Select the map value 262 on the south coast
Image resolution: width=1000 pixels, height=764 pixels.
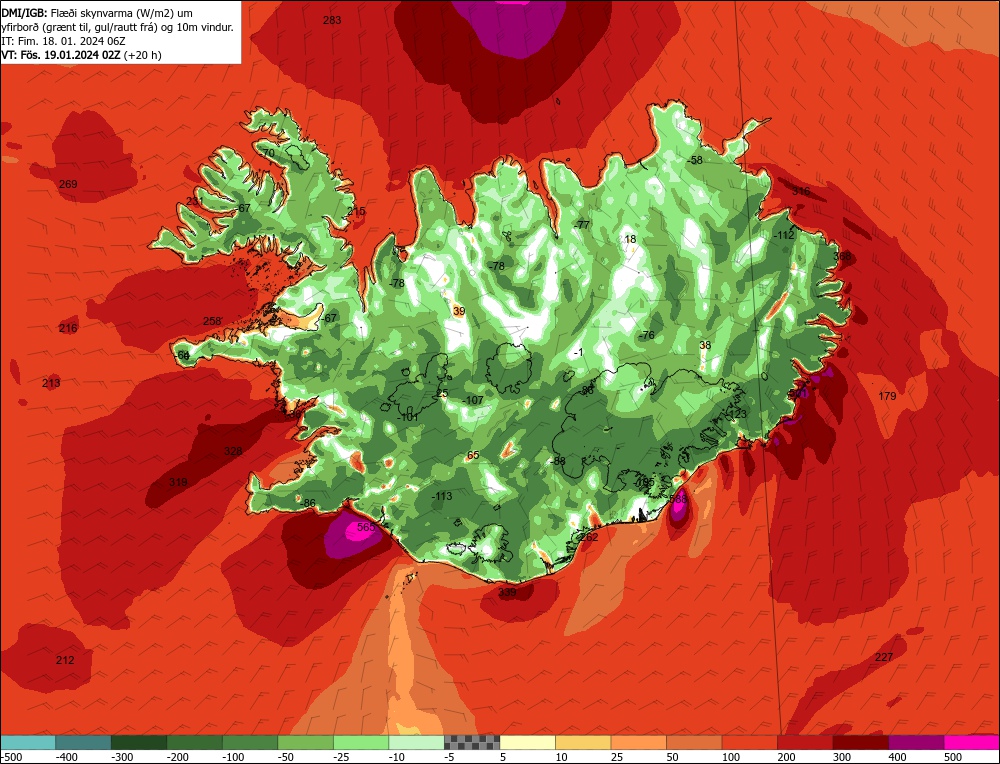pyautogui.click(x=589, y=538)
